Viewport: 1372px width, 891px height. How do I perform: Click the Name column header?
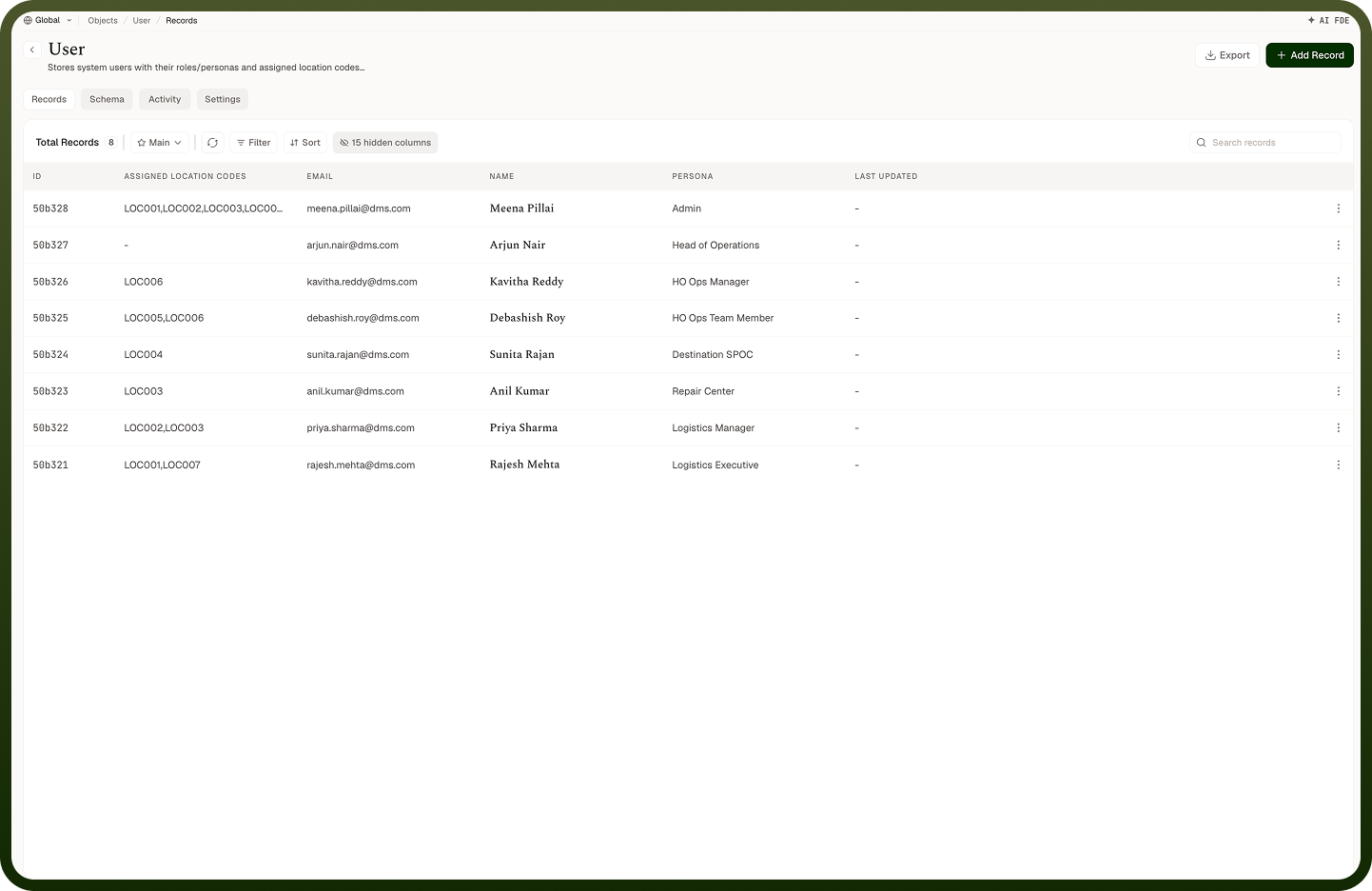[501, 176]
